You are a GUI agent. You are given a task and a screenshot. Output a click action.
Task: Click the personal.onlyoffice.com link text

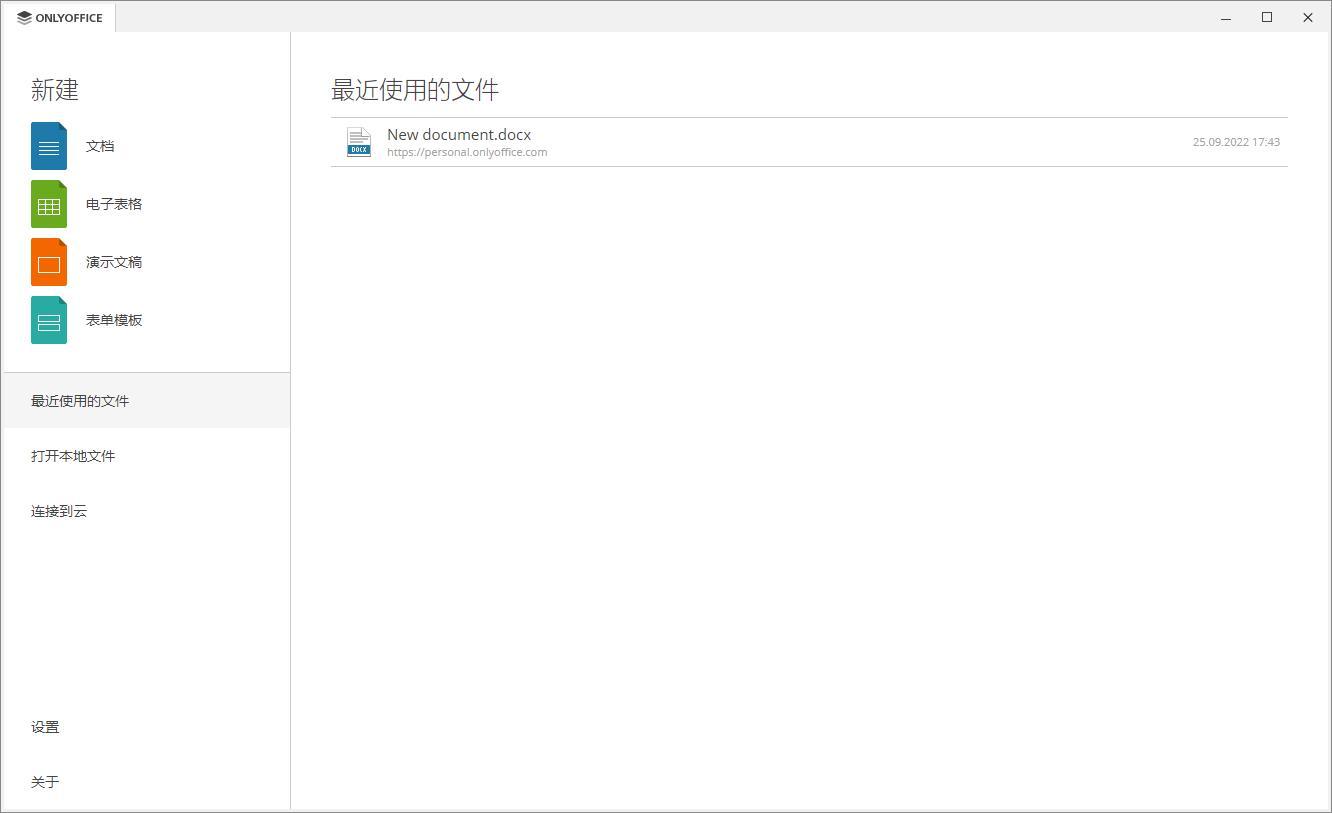(467, 152)
